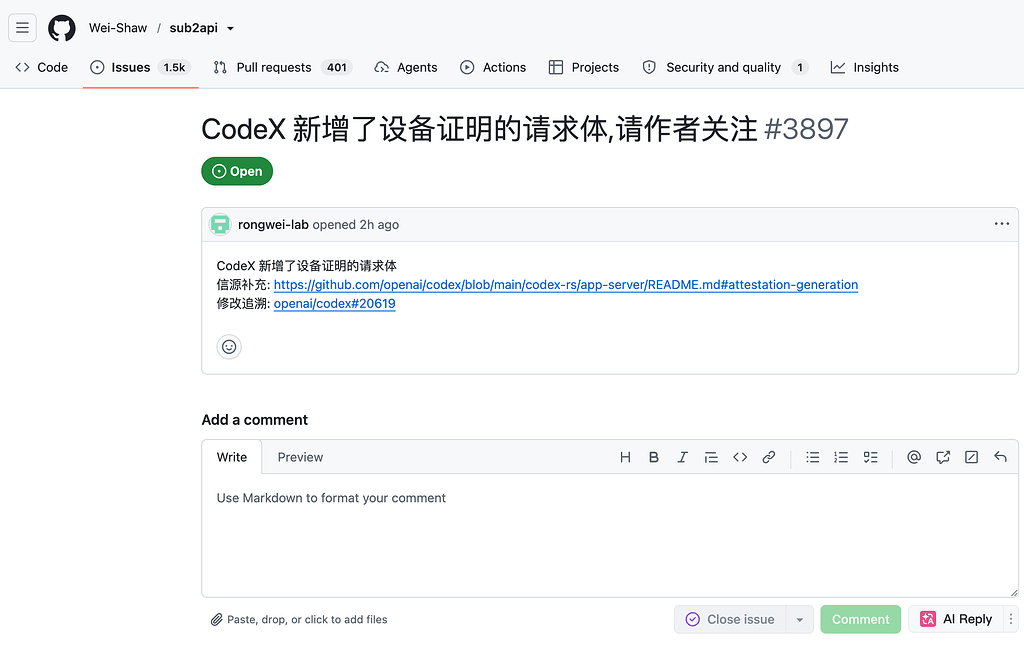Insert a hyperlink with link icon
This screenshot has height=656, width=1024.
click(769, 457)
